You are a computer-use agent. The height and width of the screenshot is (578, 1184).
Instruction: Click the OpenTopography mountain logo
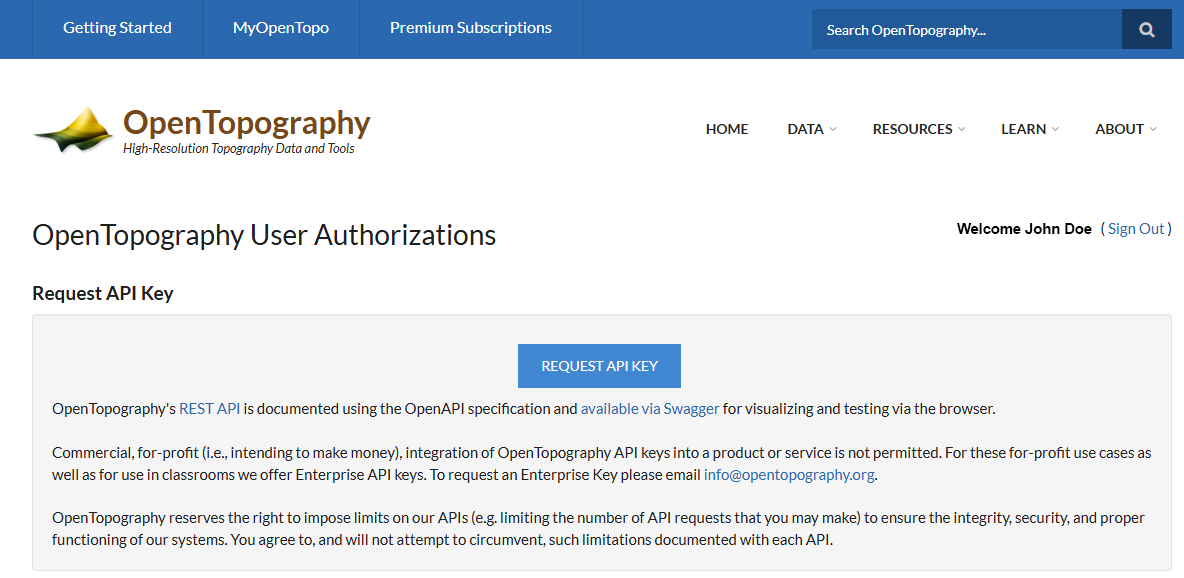[x=74, y=130]
